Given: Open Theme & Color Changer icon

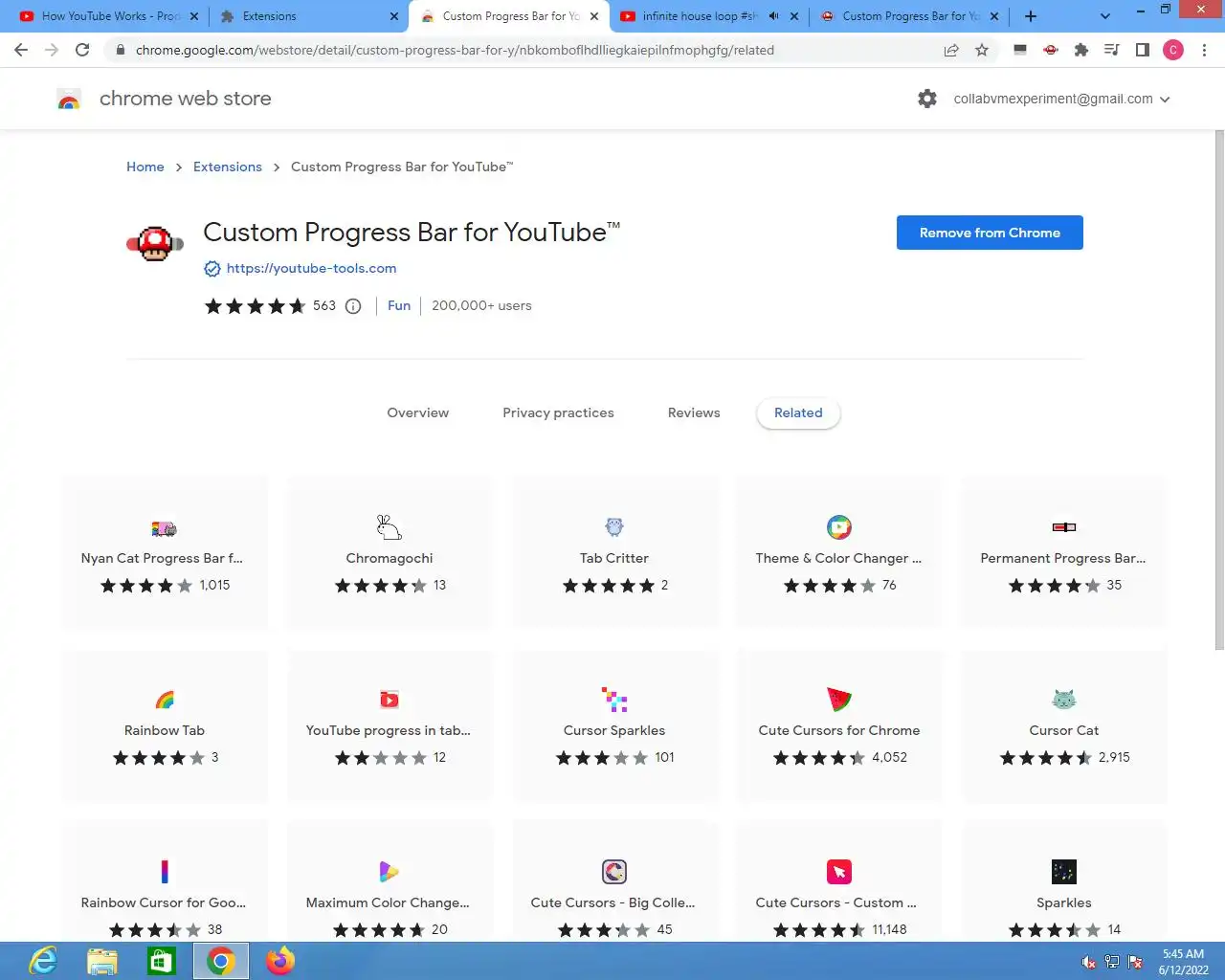Looking at the screenshot, I should click(x=839, y=527).
